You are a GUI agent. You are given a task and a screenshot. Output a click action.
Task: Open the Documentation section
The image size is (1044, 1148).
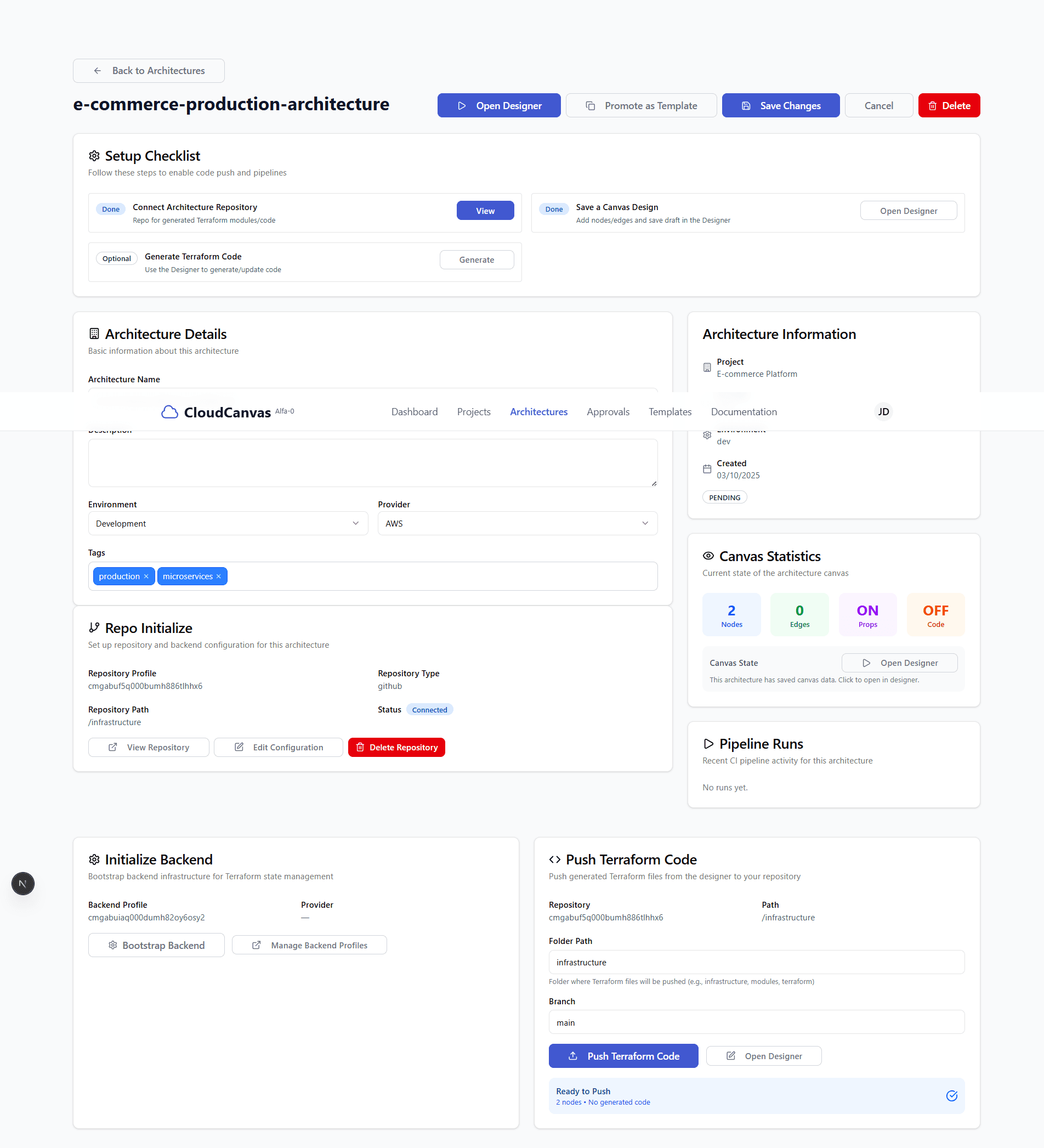[x=744, y=411]
